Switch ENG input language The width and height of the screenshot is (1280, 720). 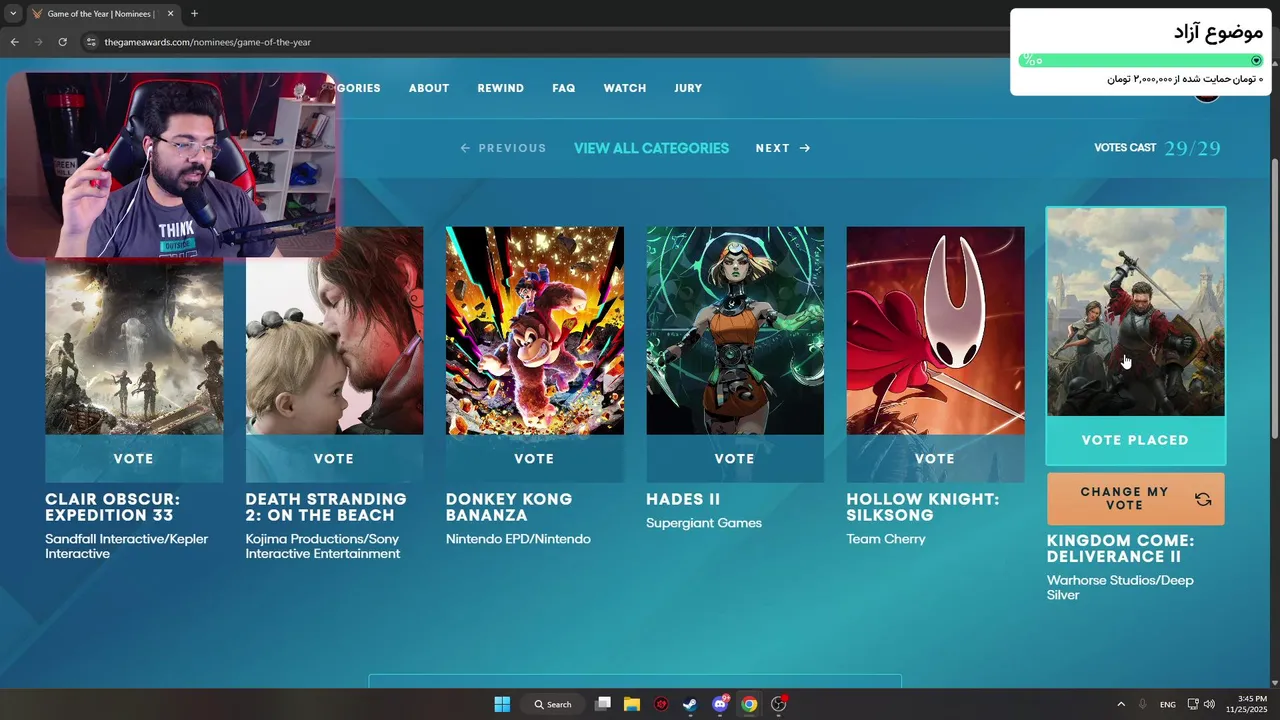(1167, 704)
